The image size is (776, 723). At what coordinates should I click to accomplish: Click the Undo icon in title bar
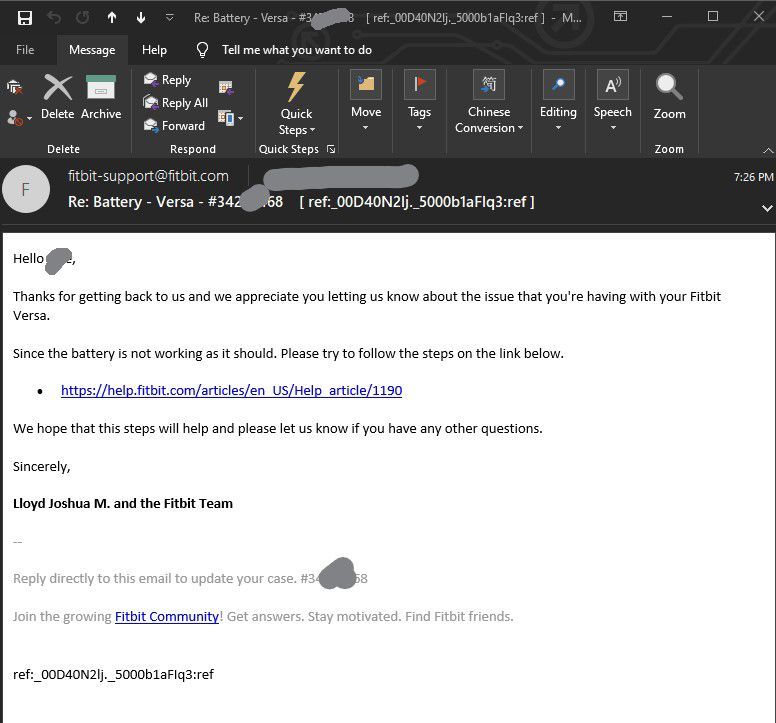coord(54,18)
